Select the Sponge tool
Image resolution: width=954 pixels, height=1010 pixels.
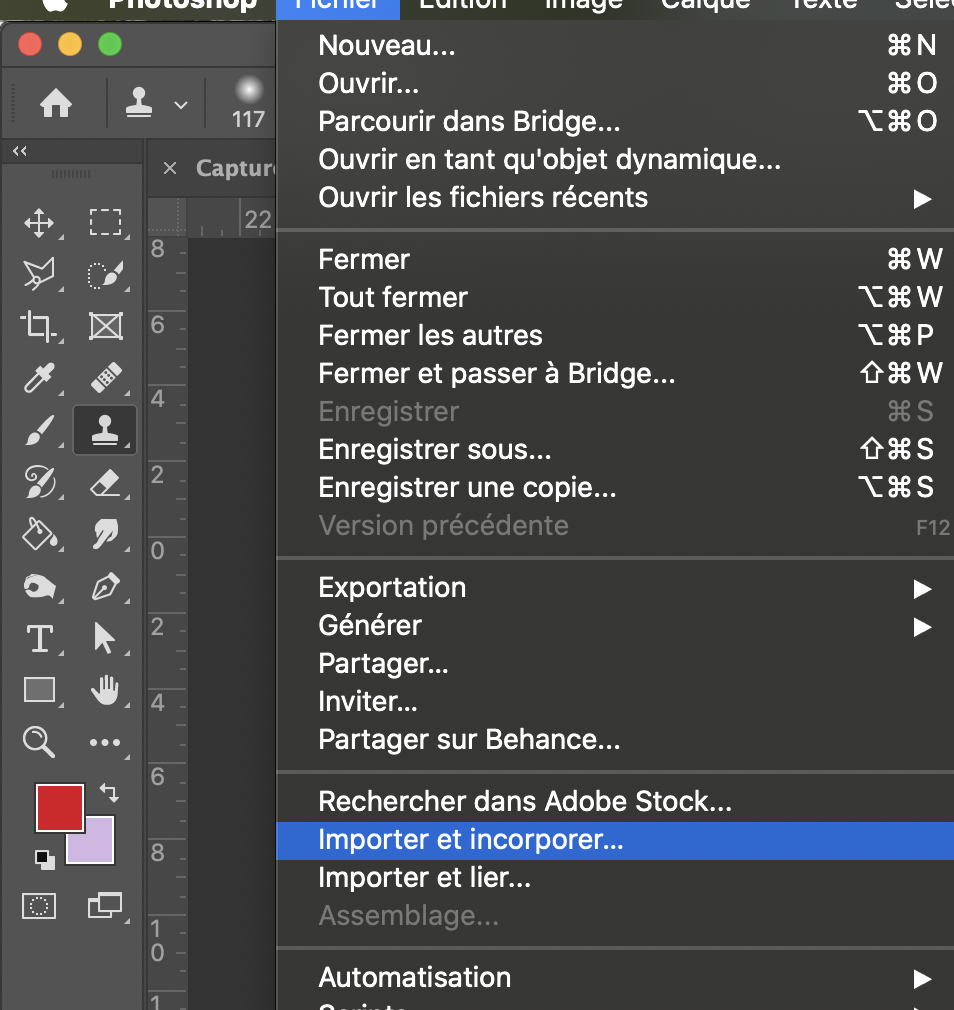[39, 587]
